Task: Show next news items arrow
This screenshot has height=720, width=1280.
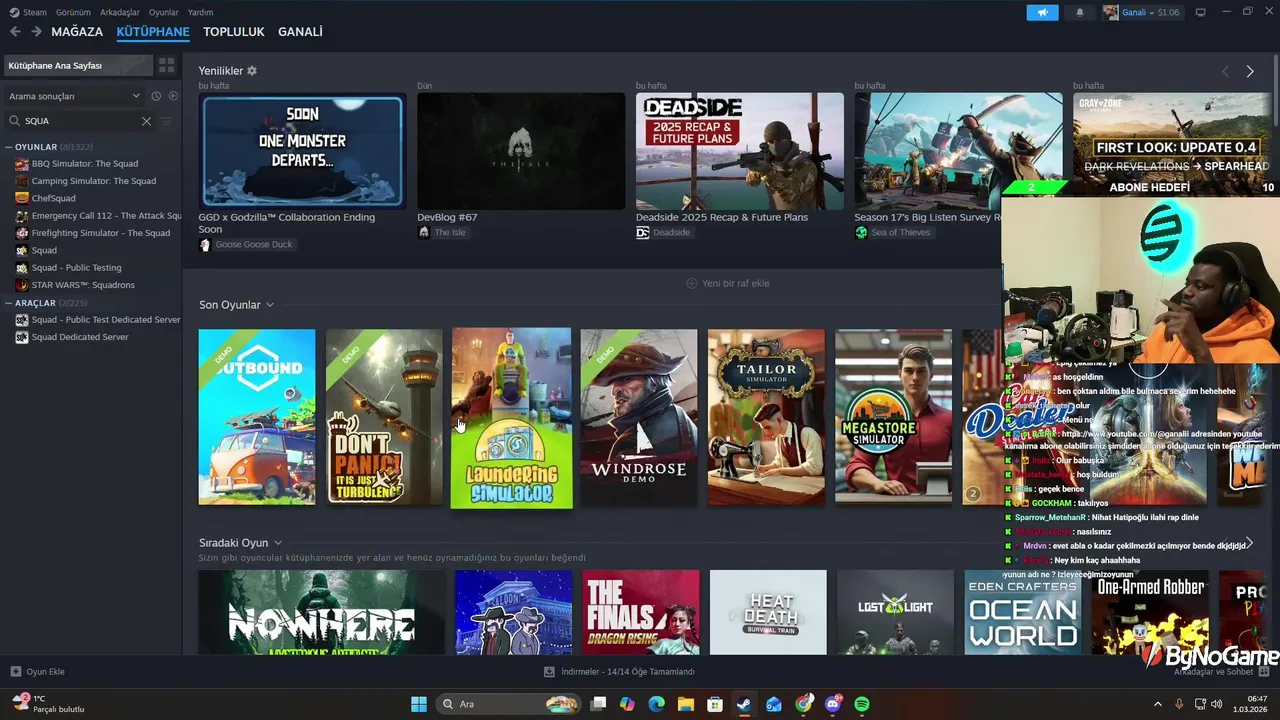Action: coord(1249,71)
